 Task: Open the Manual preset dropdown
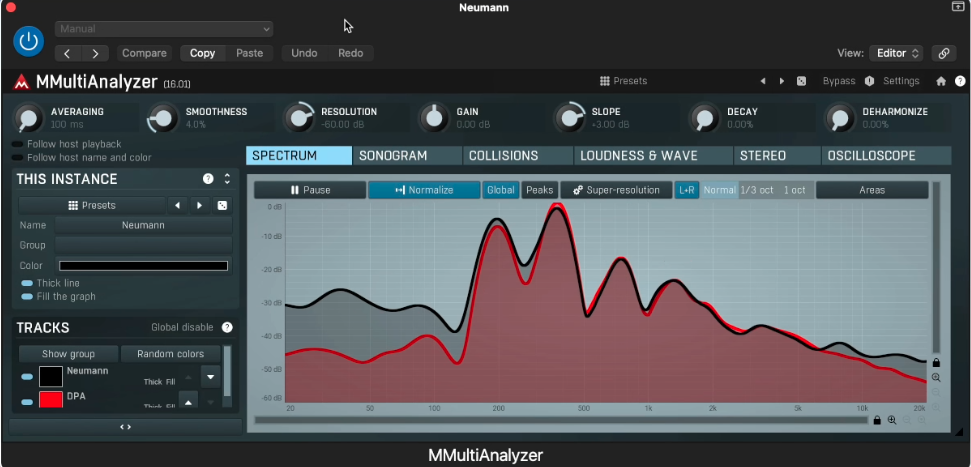[x=163, y=29]
